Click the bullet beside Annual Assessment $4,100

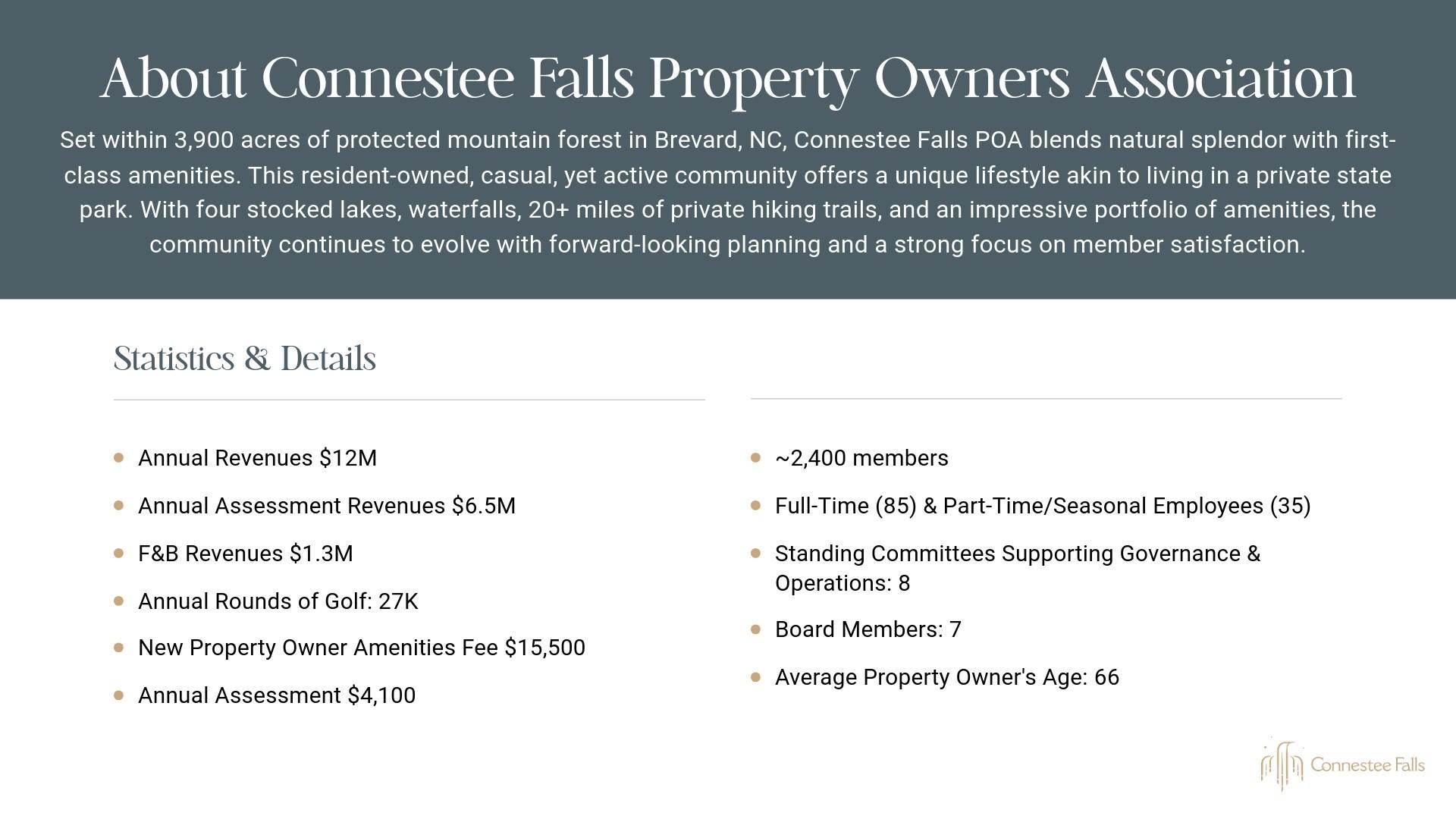pyautogui.click(x=119, y=695)
